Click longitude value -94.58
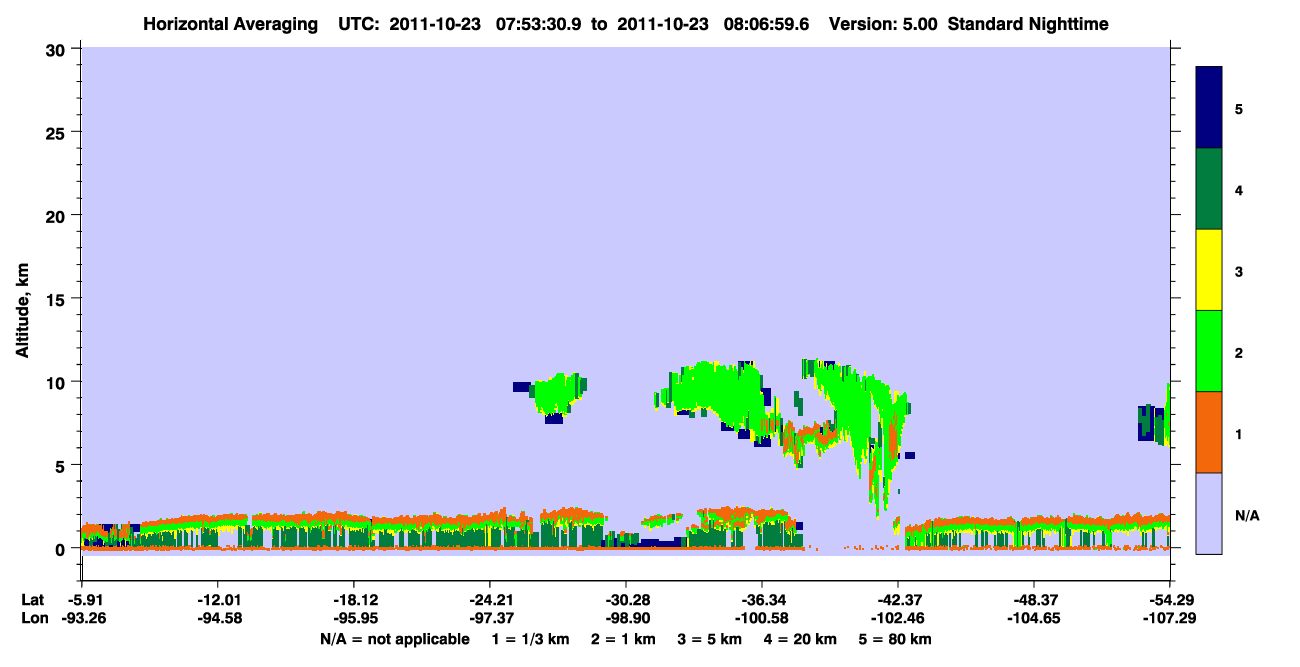 click(217, 619)
